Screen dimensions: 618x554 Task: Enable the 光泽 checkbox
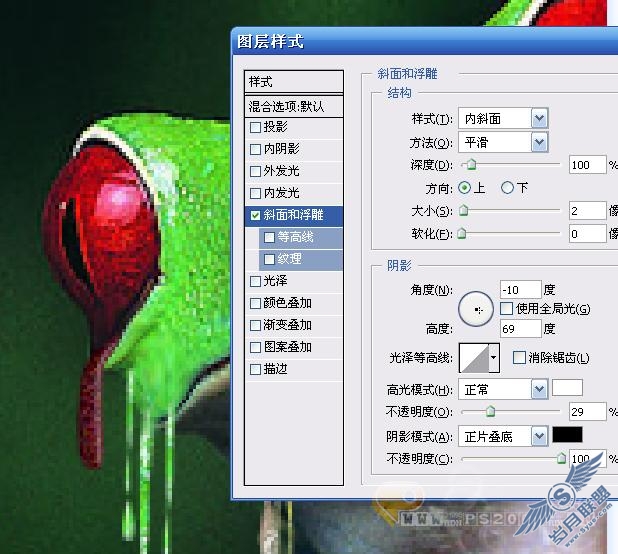255,281
